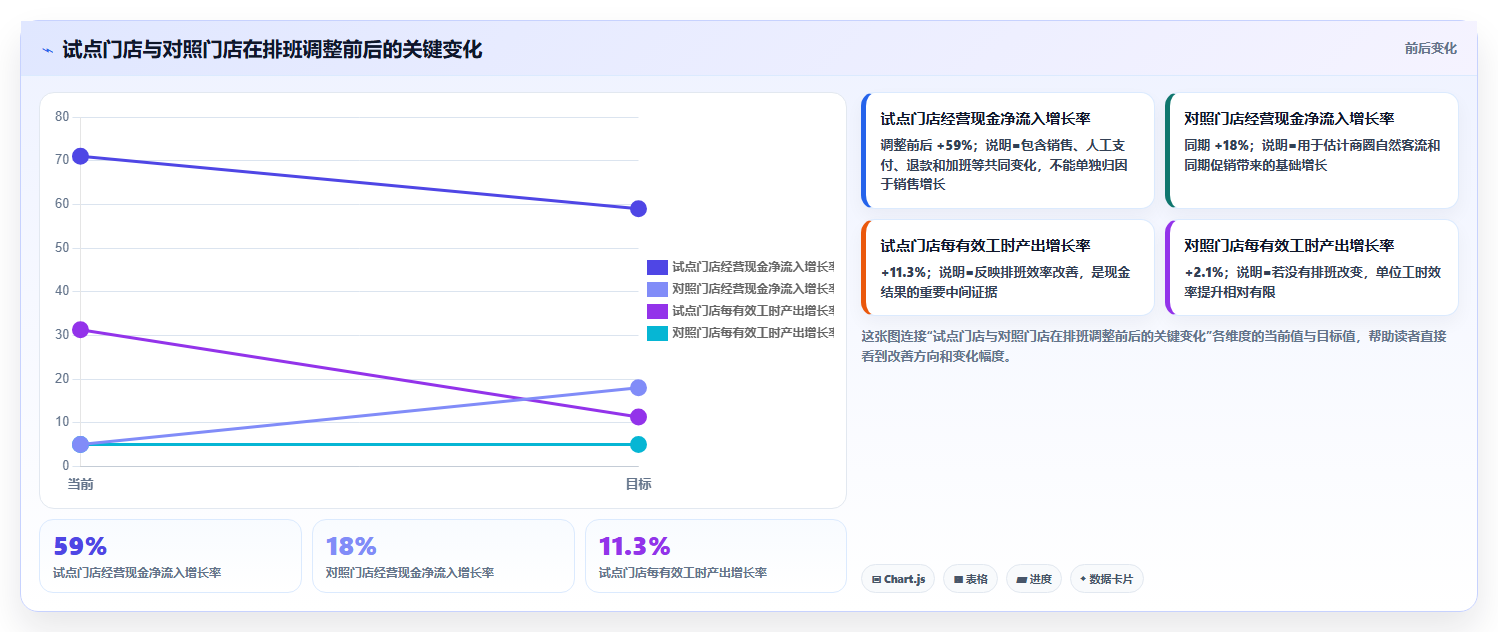1498x632 pixels.
Task: Click the data point at 59 on 目标
Action: tap(638, 209)
